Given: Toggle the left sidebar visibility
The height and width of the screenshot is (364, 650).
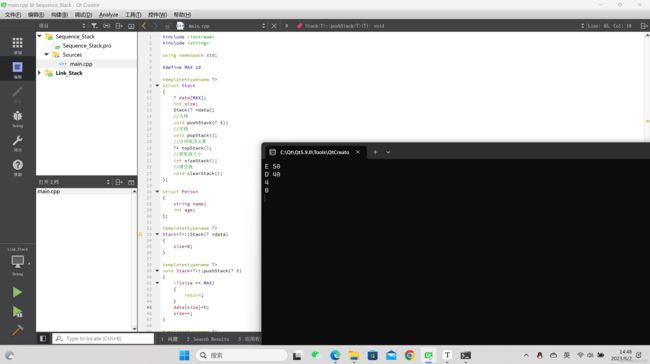Looking at the screenshot, I should point(43,339).
